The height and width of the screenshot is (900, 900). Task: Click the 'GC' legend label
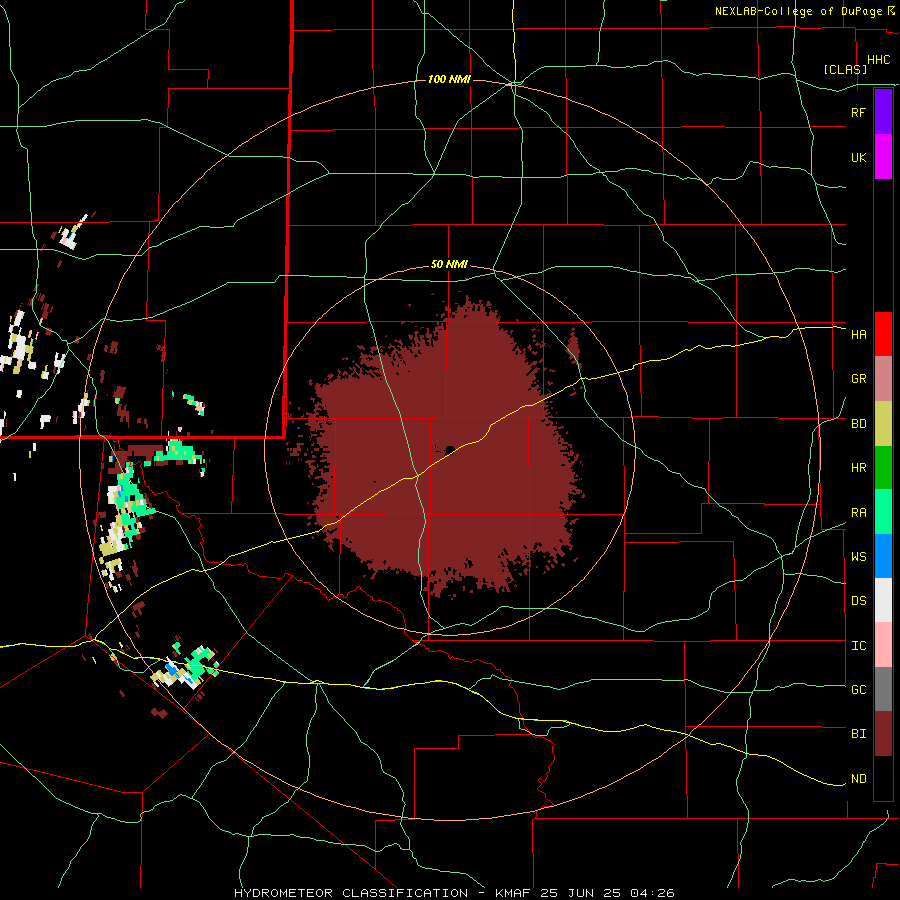(858, 690)
